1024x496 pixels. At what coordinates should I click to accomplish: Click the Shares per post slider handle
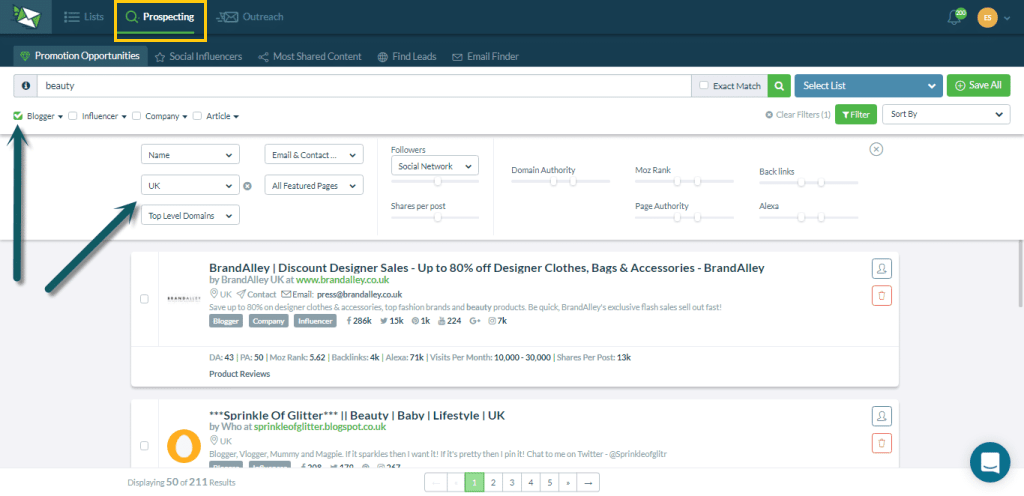click(438, 217)
